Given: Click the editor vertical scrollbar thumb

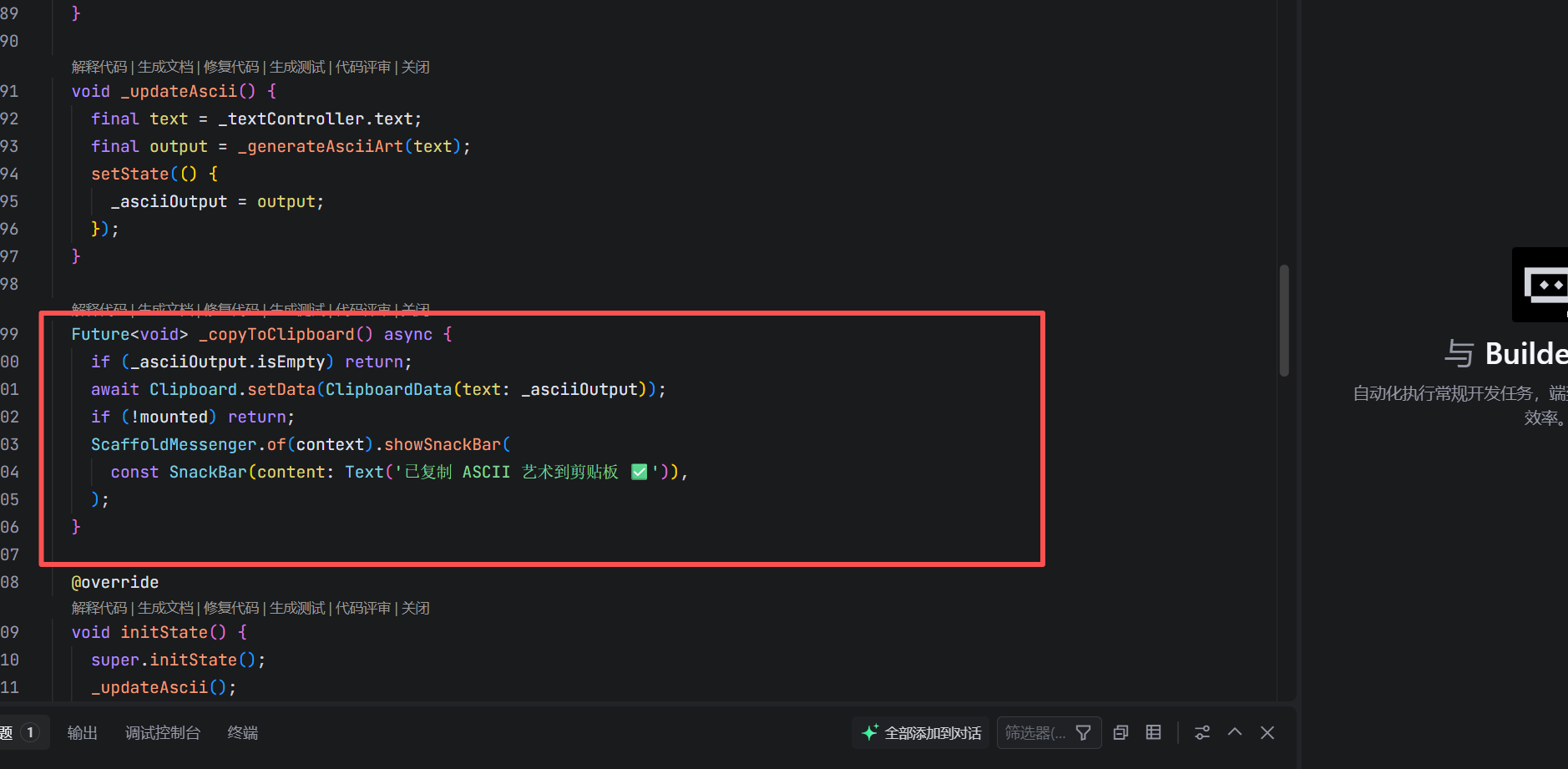Looking at the screenshot, I should pyautogui.click(x=1284, y=321).
